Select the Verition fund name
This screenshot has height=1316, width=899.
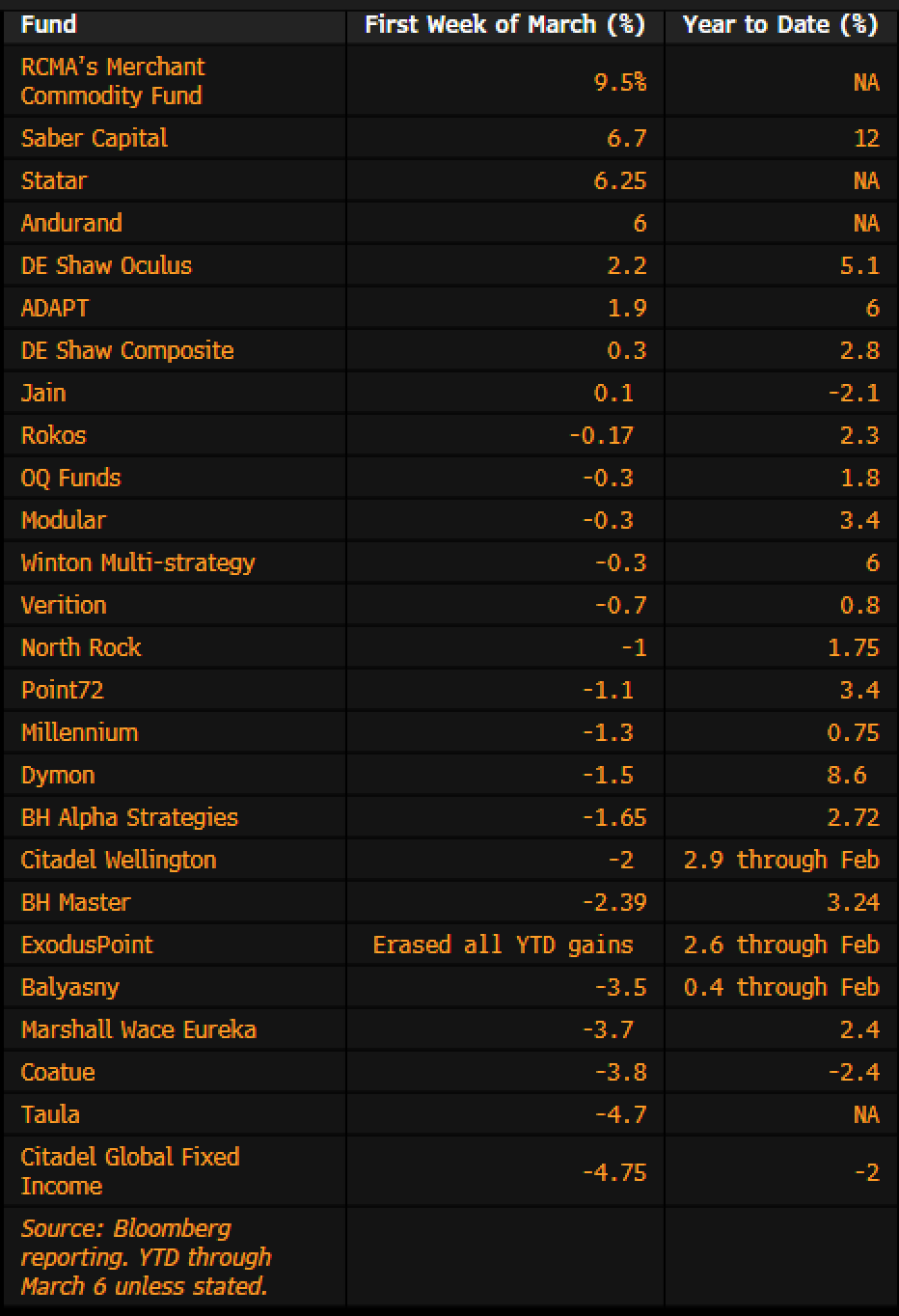pos(64,605)
